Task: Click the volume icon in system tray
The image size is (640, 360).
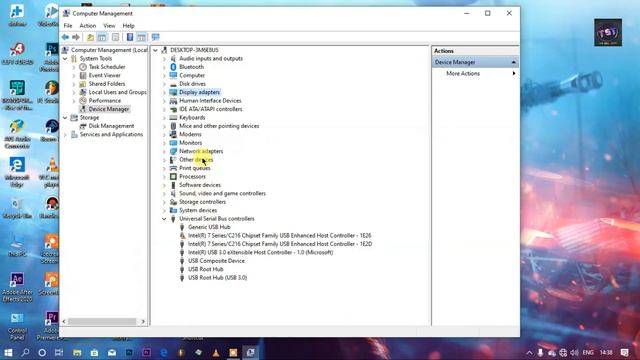Action: click(x=574, y=352)
